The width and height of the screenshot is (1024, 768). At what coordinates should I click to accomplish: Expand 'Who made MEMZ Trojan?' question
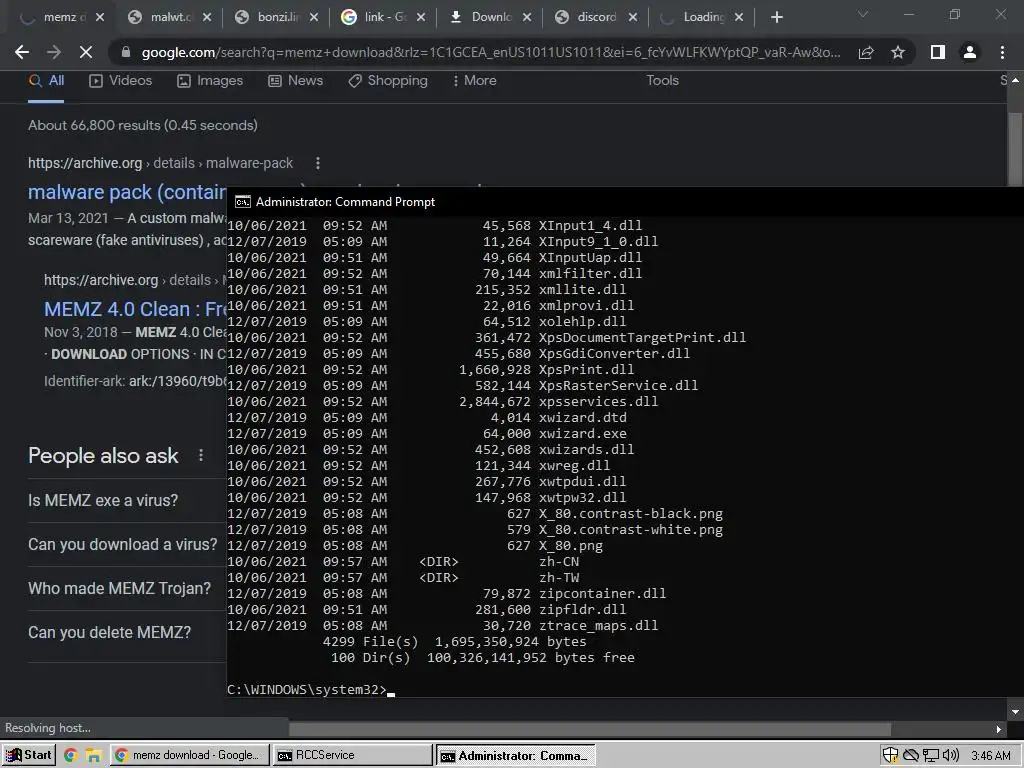click(127, 588)
